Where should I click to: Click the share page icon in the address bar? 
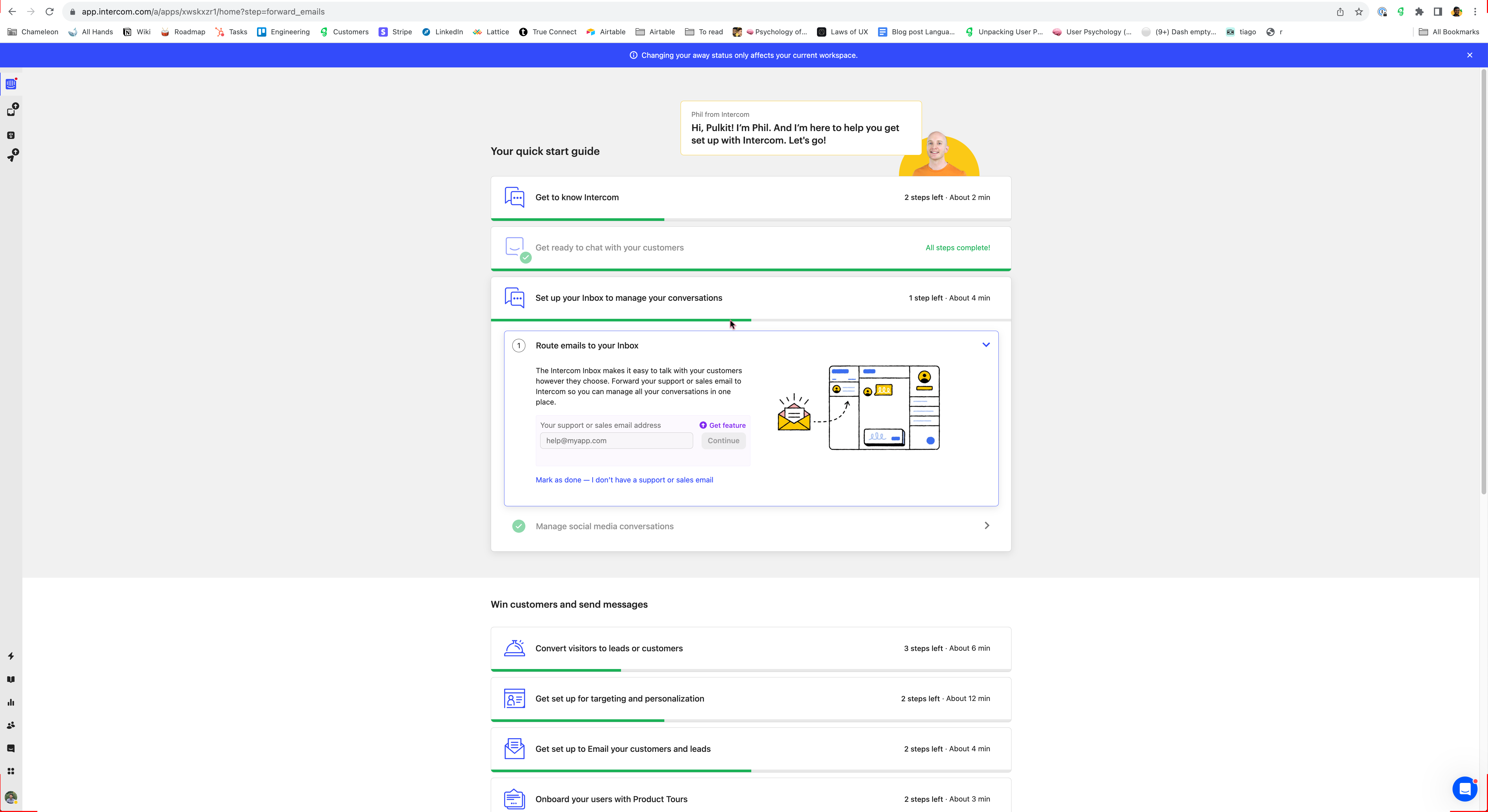pos(1340,12)
